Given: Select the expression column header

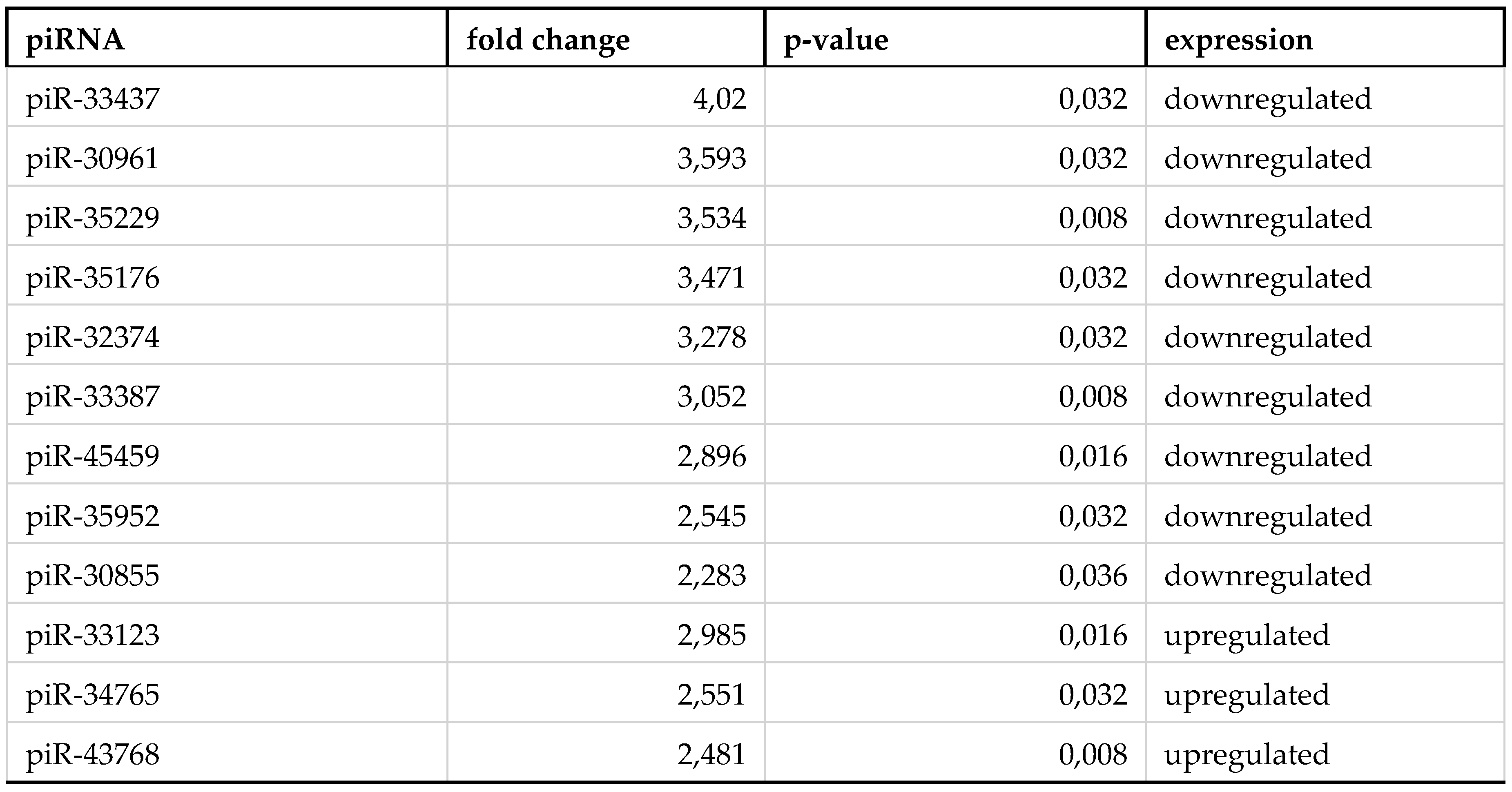Looking at the screenshot, I should click(1238, 40).
